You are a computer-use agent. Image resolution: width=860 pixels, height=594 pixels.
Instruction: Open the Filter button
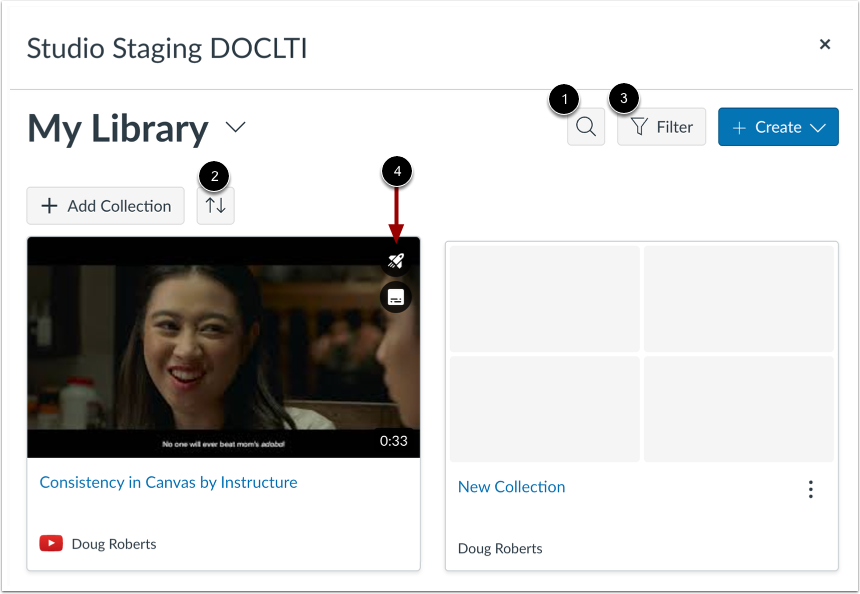tap(661, 127)
